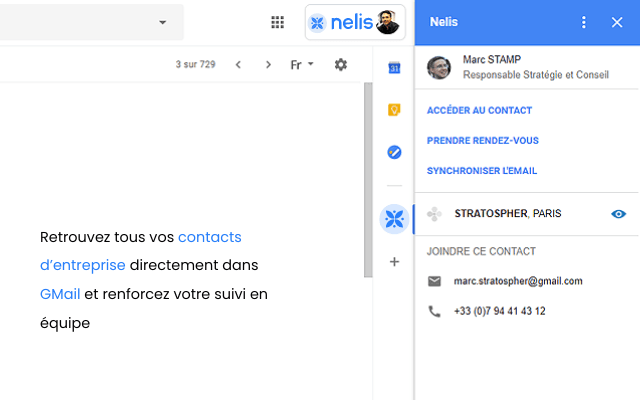This screenshot has height=400, width=640.
Task: Go to the older email arrow
Action: point(268,64)
